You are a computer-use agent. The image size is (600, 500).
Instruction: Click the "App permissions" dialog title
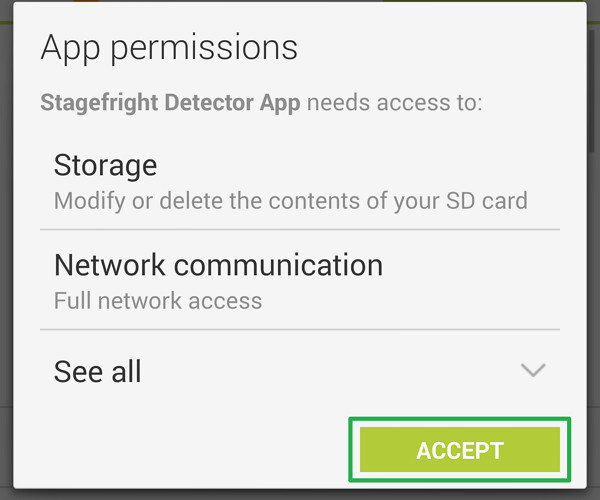point(168,48)
